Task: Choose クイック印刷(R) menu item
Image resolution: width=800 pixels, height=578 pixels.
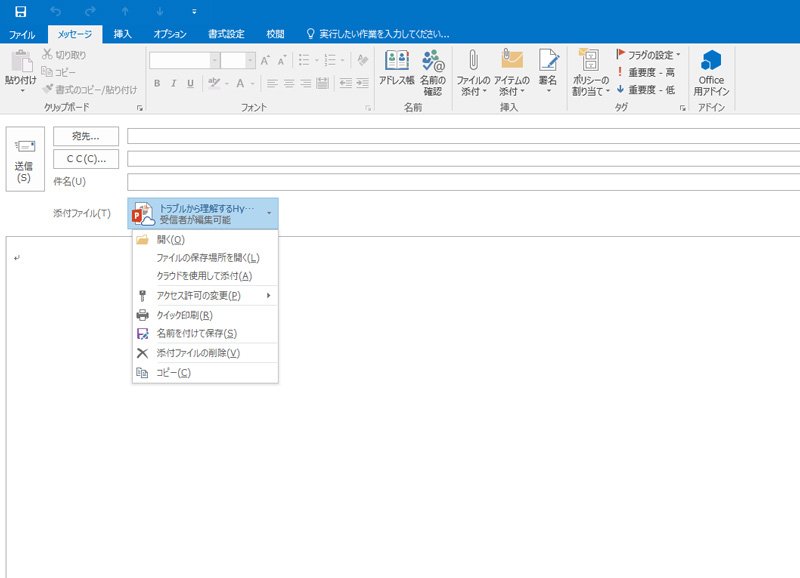Action: click(205, 315)
